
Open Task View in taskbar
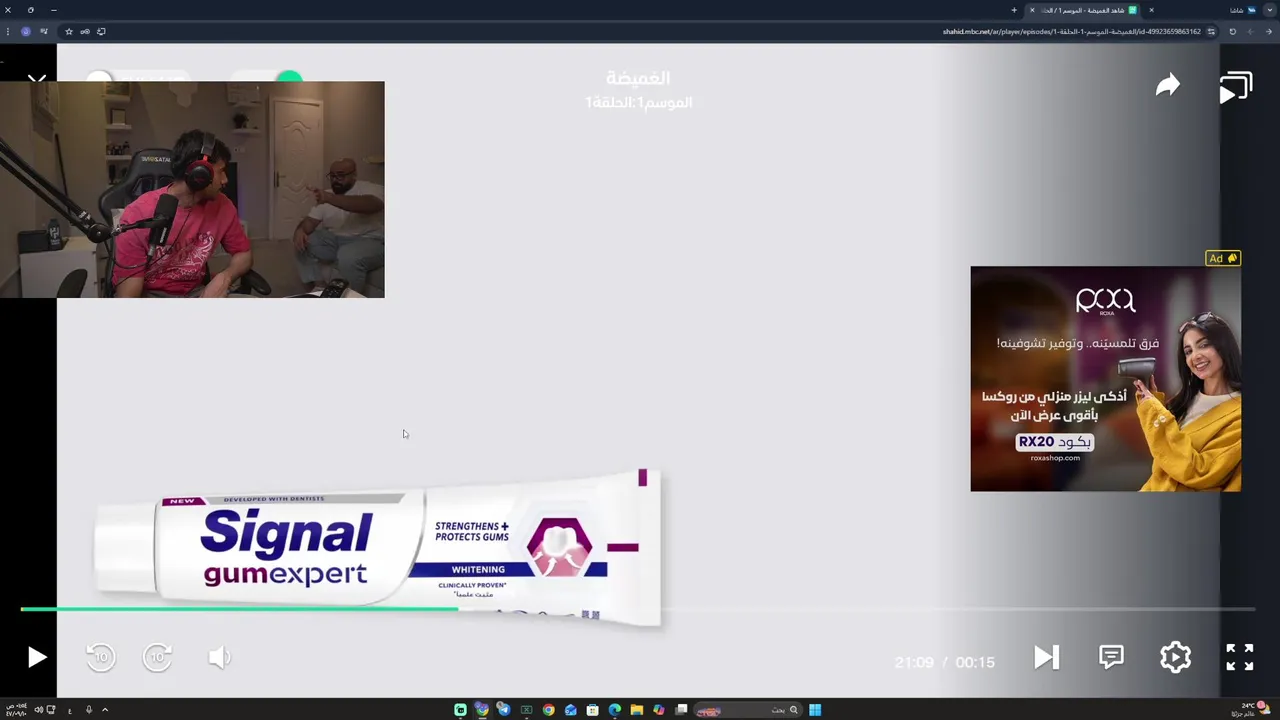(x=681, y=710)
